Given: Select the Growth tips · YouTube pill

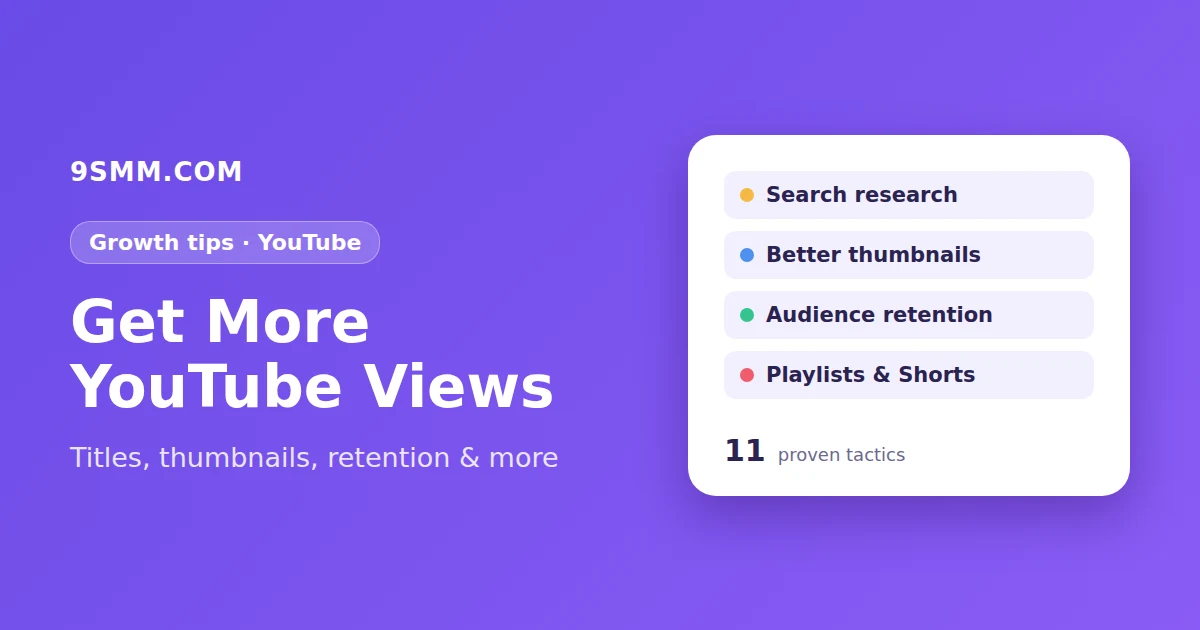Looking at the screenshot, I should tap(225, 243).
